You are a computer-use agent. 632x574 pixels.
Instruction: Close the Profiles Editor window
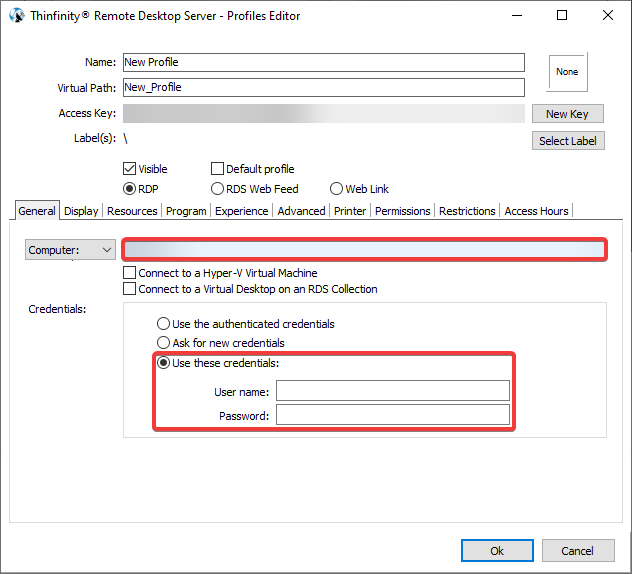[x=608, y=16]
